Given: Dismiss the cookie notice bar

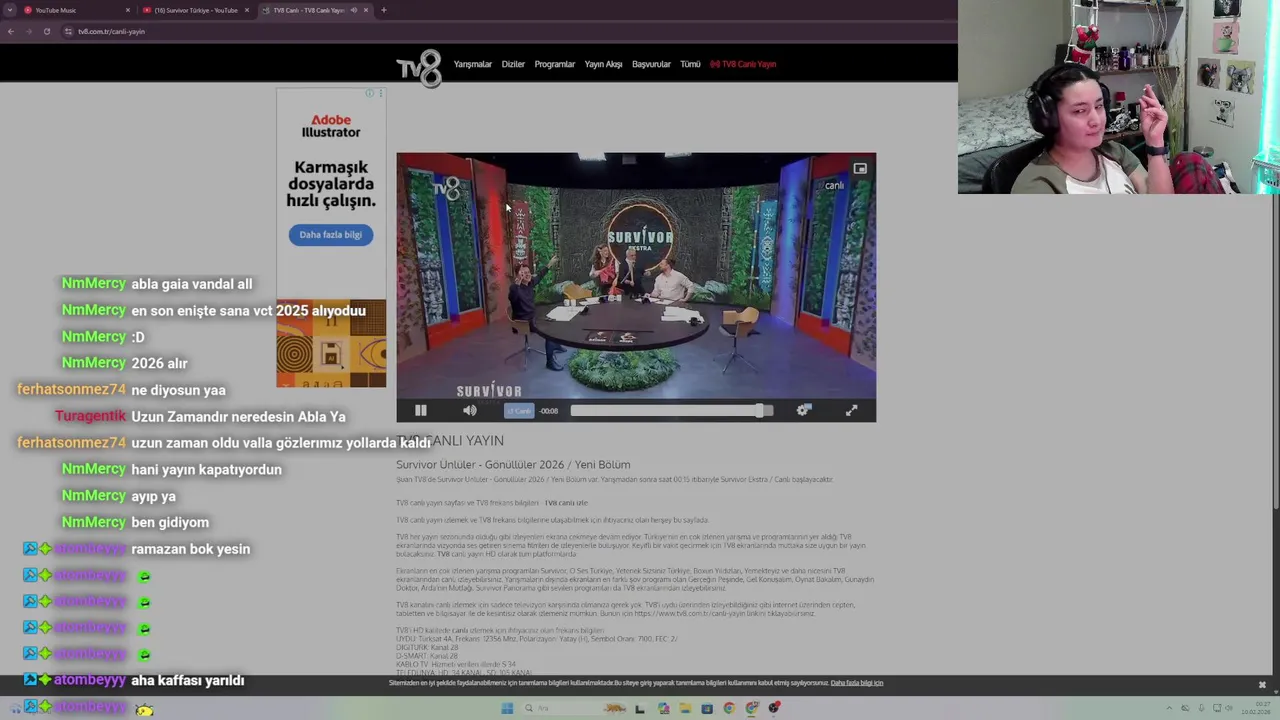Looking at the screenshot, I should pyautogui.click(x=1262, y=685).
